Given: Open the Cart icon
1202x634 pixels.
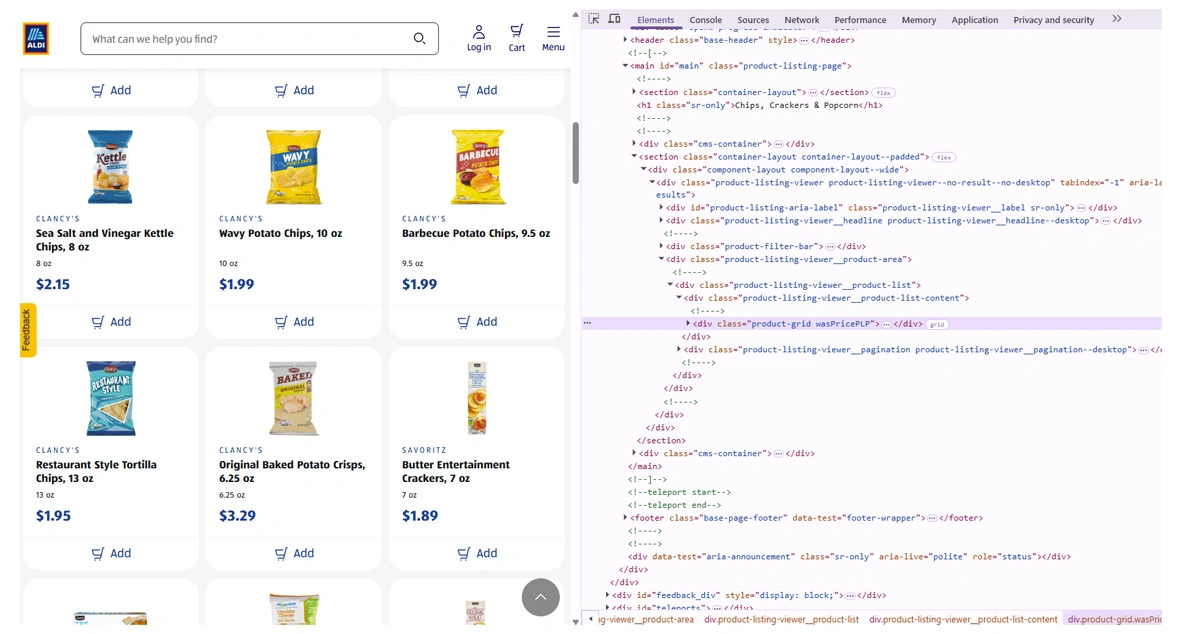Looking at the screenshot, I should (516, 38).
